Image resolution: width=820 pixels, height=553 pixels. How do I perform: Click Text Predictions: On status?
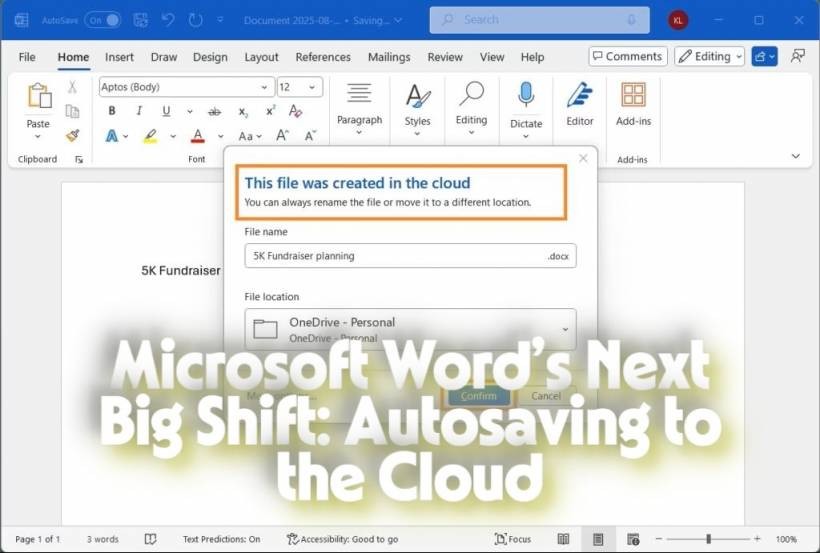click(221, 539)
